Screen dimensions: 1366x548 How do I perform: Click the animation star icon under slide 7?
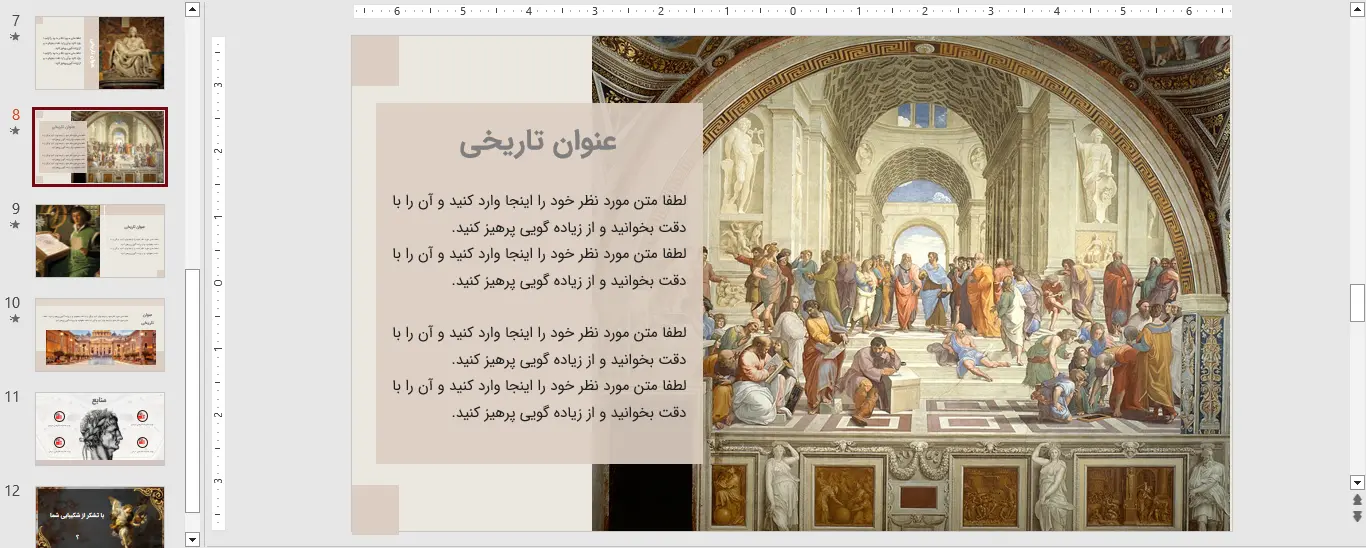tap(14, 37)
